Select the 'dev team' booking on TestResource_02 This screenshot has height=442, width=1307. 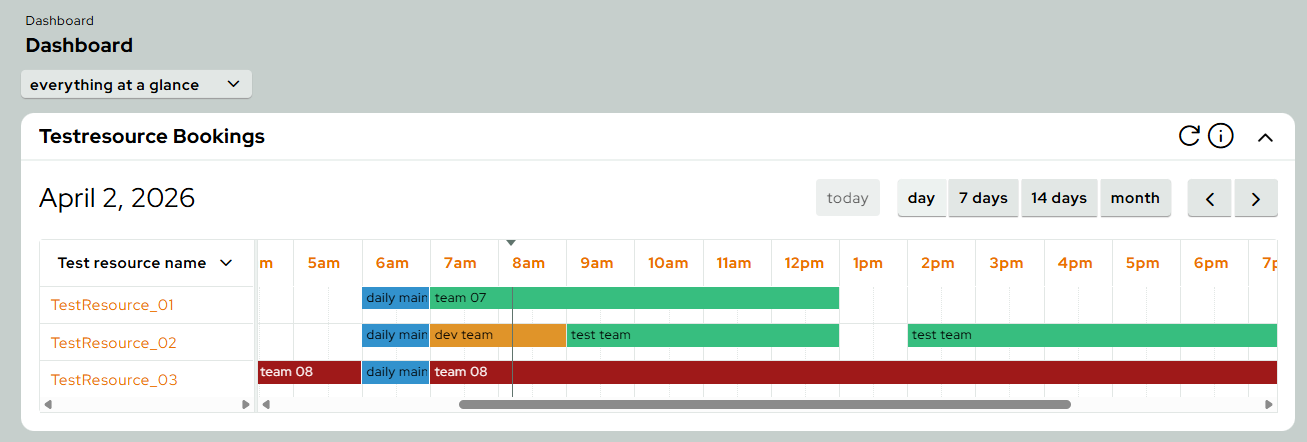[x=498, y=335]
